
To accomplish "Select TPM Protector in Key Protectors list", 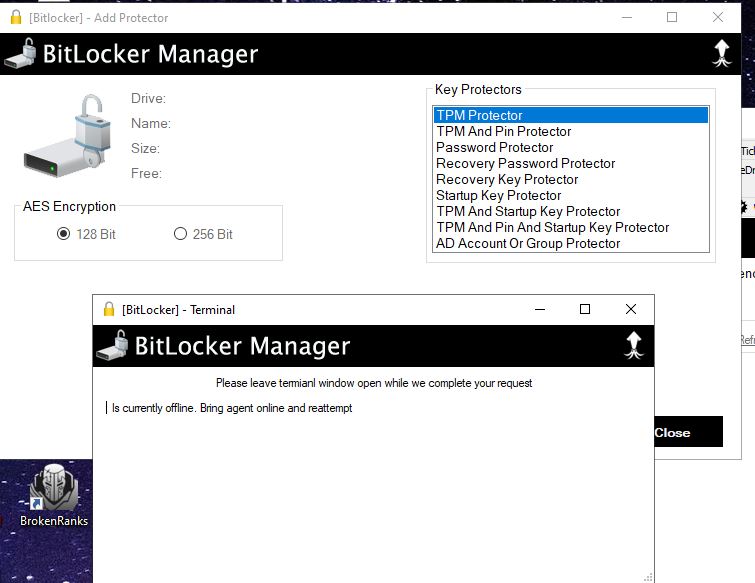I will point(571,115).
